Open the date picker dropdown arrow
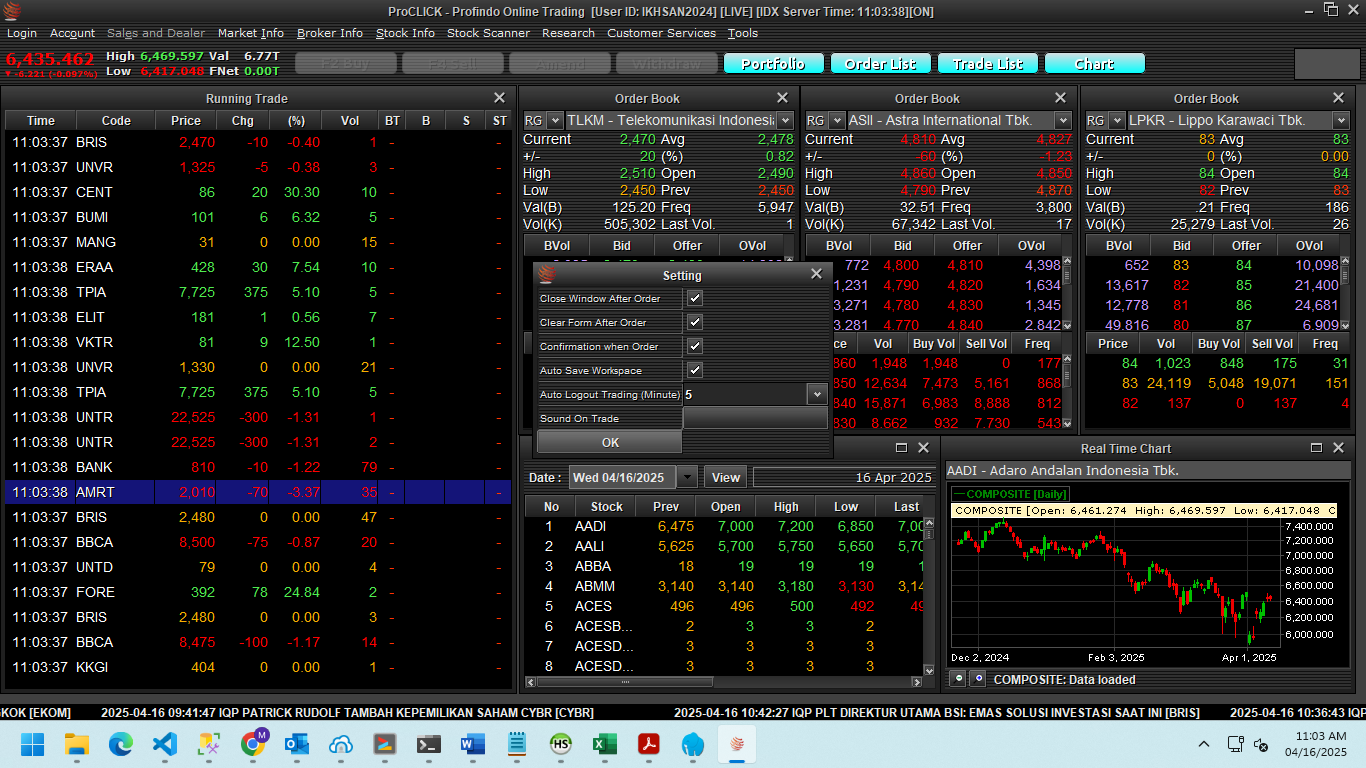The image size is (1366, 768). click(687, 477)
